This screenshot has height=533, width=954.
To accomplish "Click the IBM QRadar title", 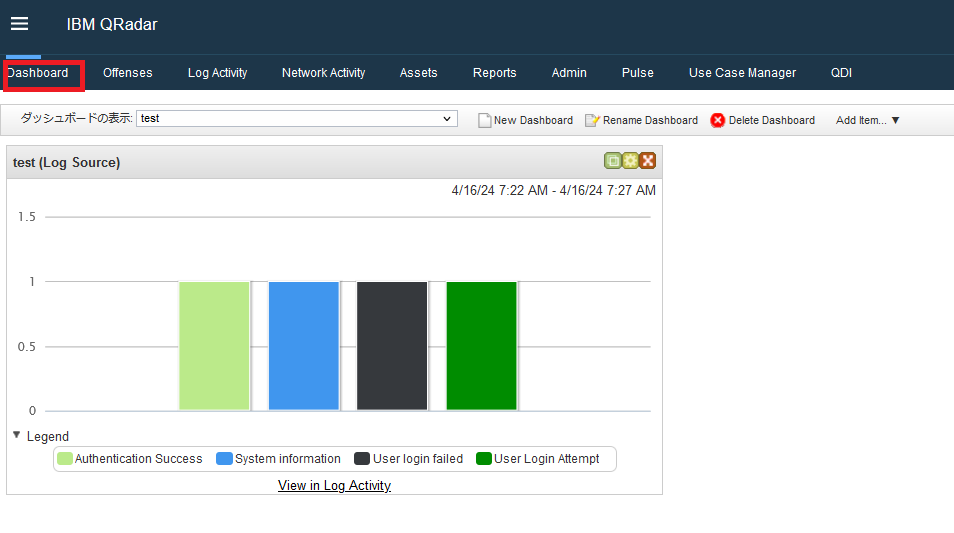I will click(x=112, y=24).
